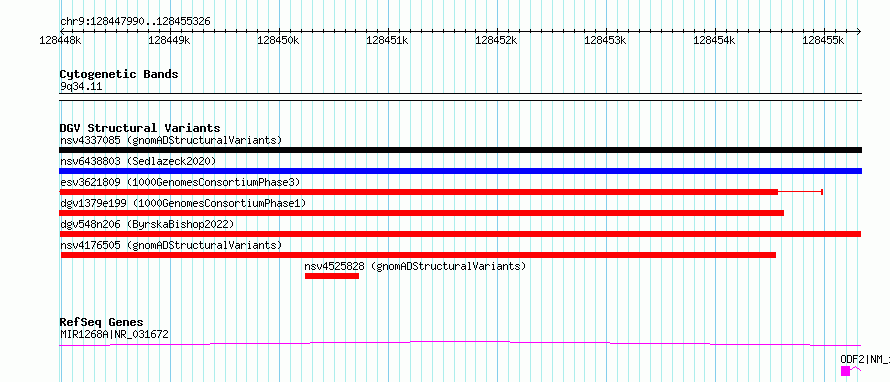Click the short red nsv4525828 bar
890x382 pixels.
(x=332, y=276)
